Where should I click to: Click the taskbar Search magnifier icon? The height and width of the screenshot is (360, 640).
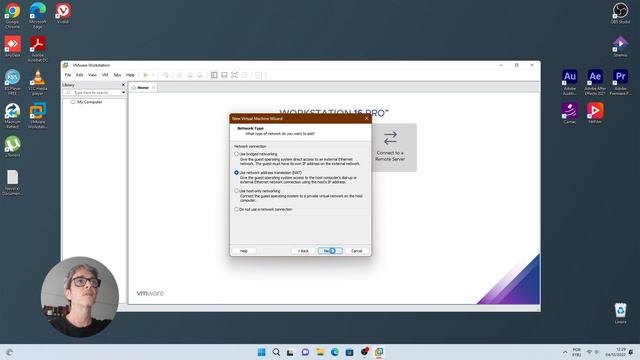click(x=276, y=352)
